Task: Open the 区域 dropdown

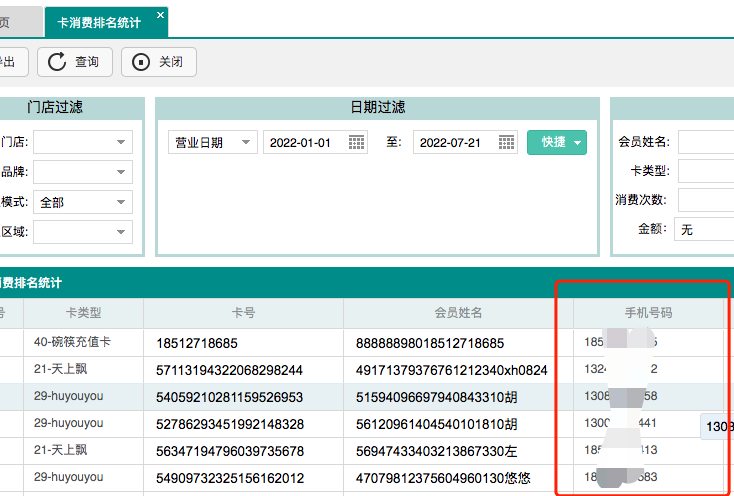Action: pyautogui.click(x=122, y=232)
